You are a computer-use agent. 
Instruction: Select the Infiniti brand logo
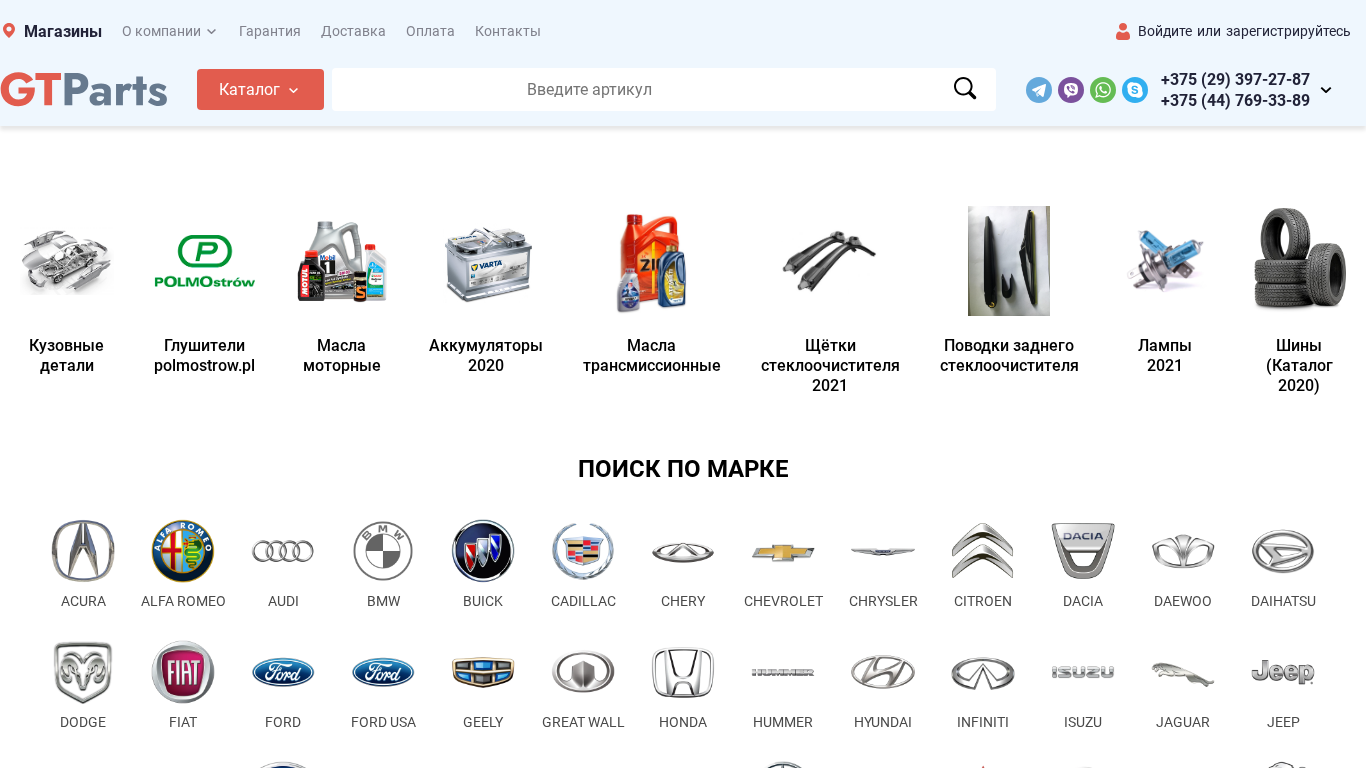pos(983,673)
